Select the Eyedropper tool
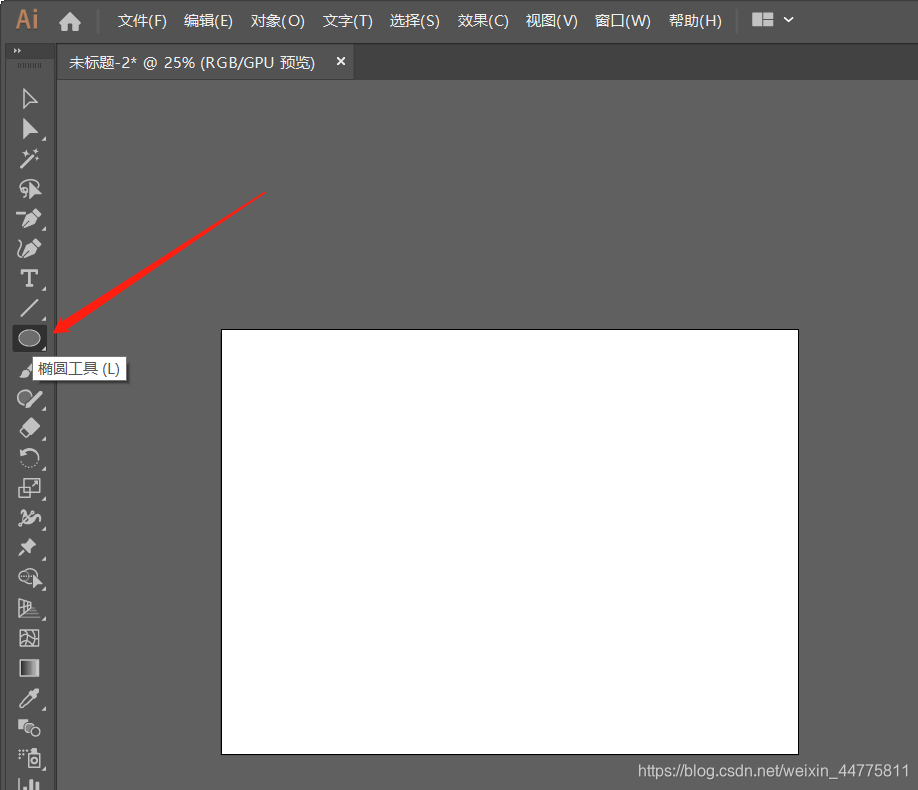The height and width of the screenshot is (790, 918). pos(29,698)
